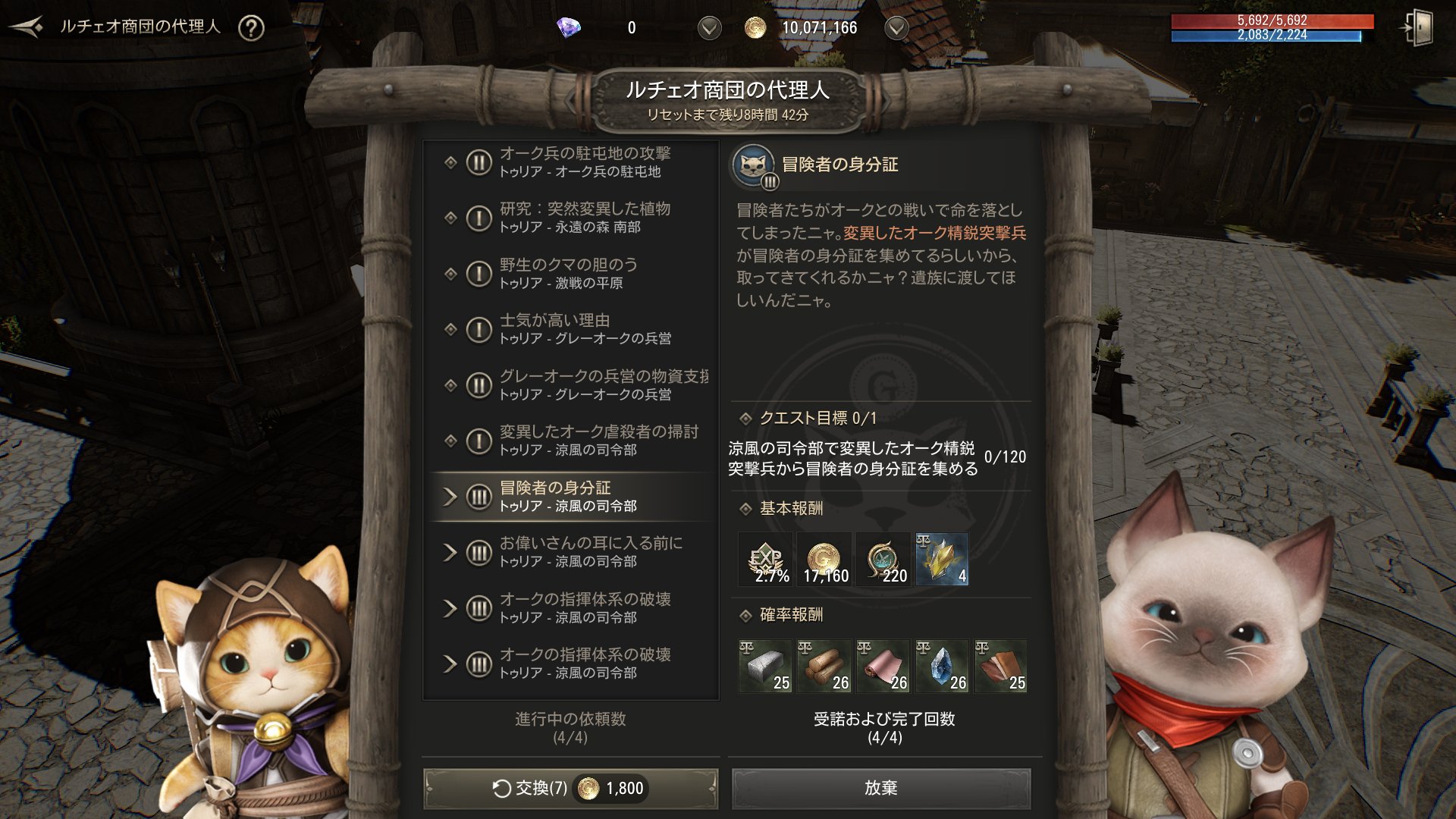
Task: Select the 17,160 gold reward icon
Action: (824, 560)
